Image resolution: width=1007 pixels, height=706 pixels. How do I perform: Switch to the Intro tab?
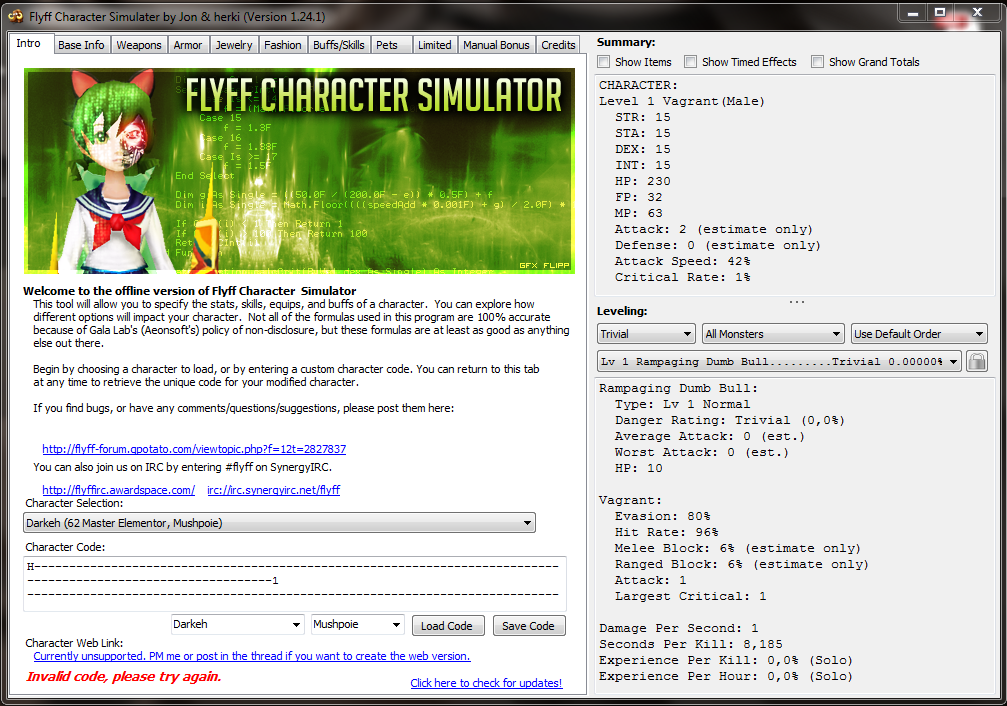click(x=28, y=43)
